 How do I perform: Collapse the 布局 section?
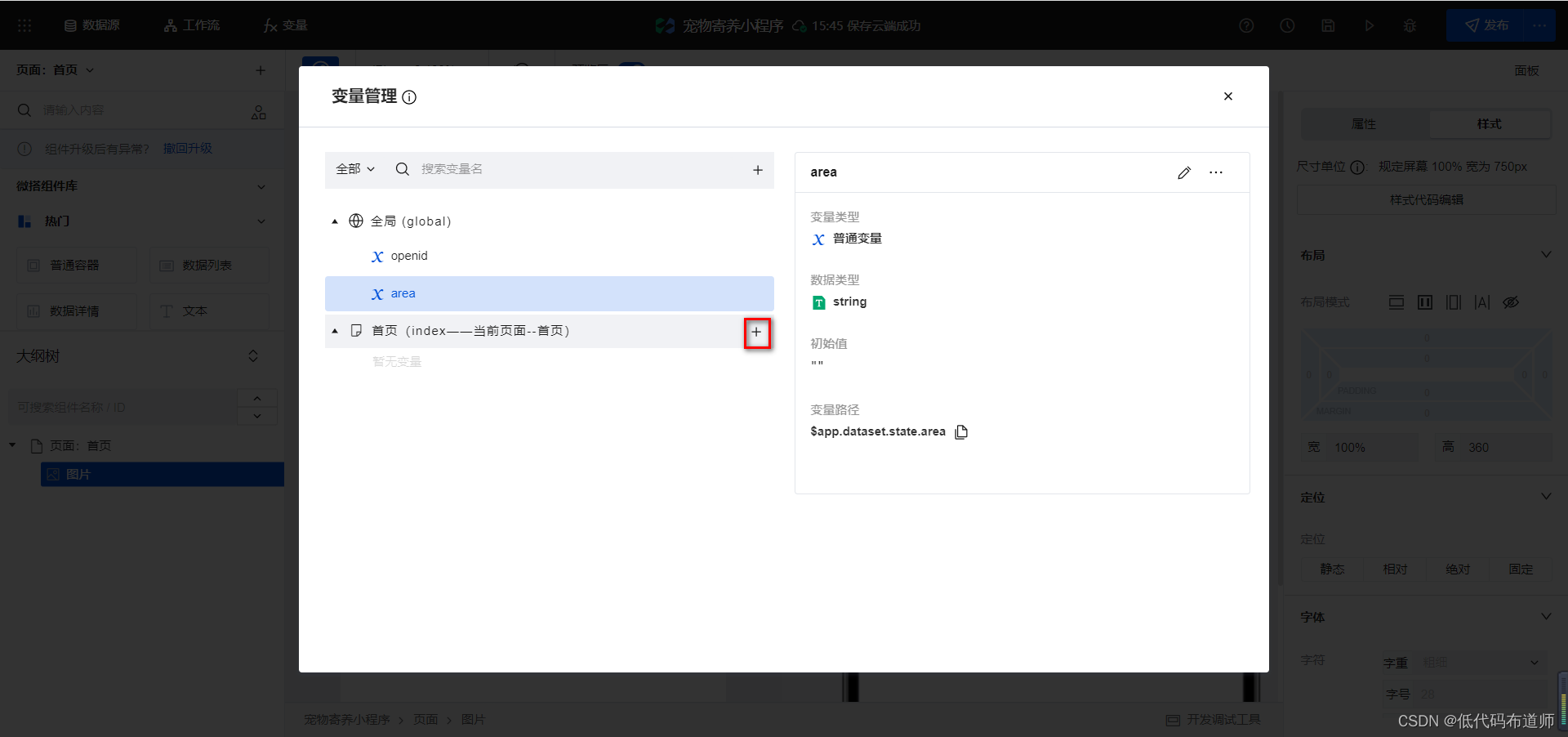tap(1546, 255)
